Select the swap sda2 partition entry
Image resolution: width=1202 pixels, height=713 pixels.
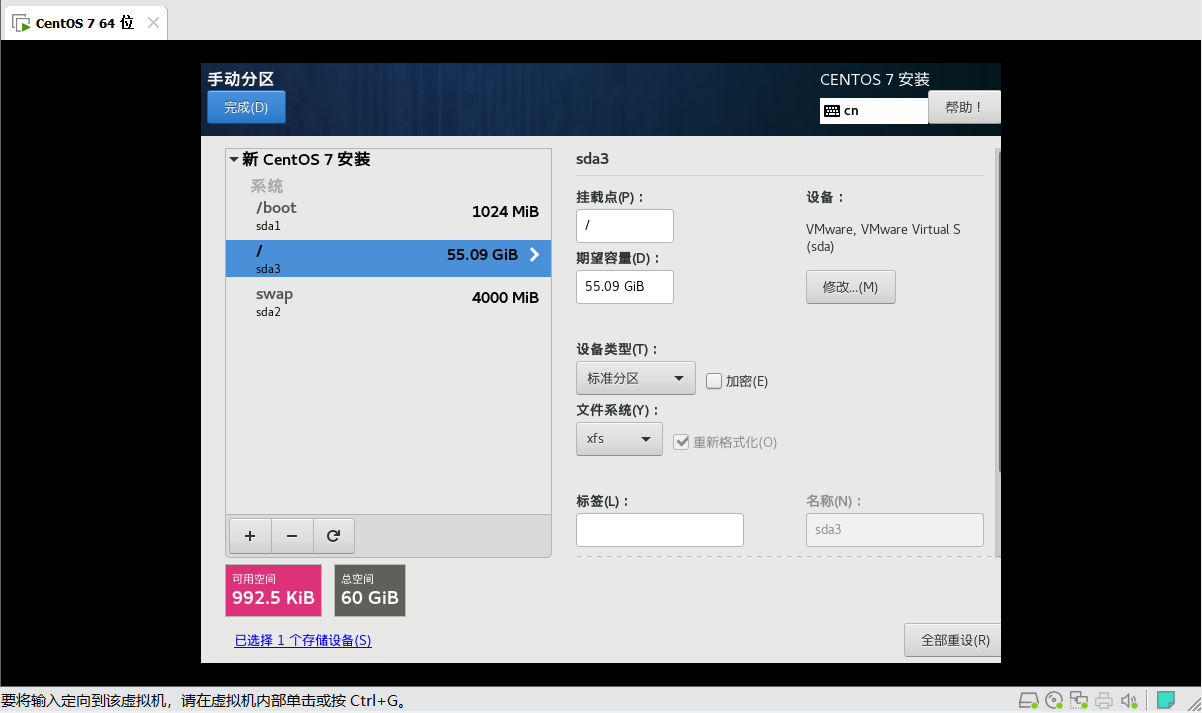click(388, 301)
